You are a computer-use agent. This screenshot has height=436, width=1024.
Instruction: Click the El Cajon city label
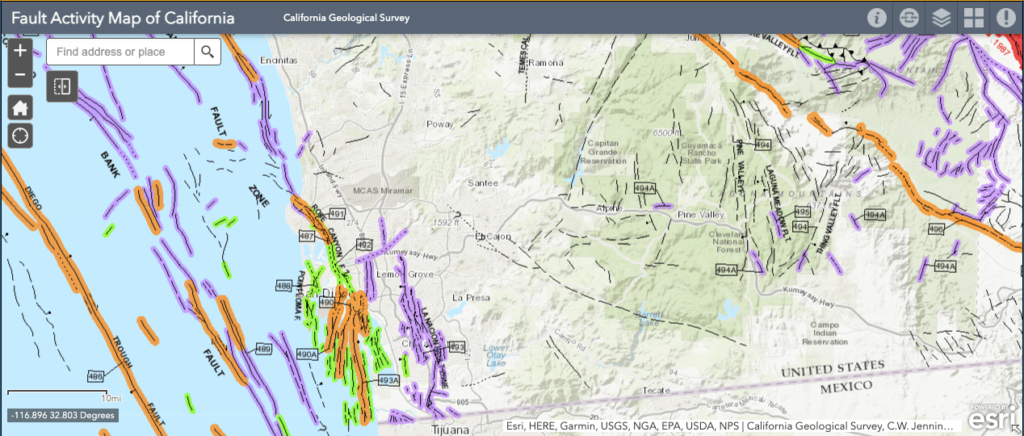491,236
